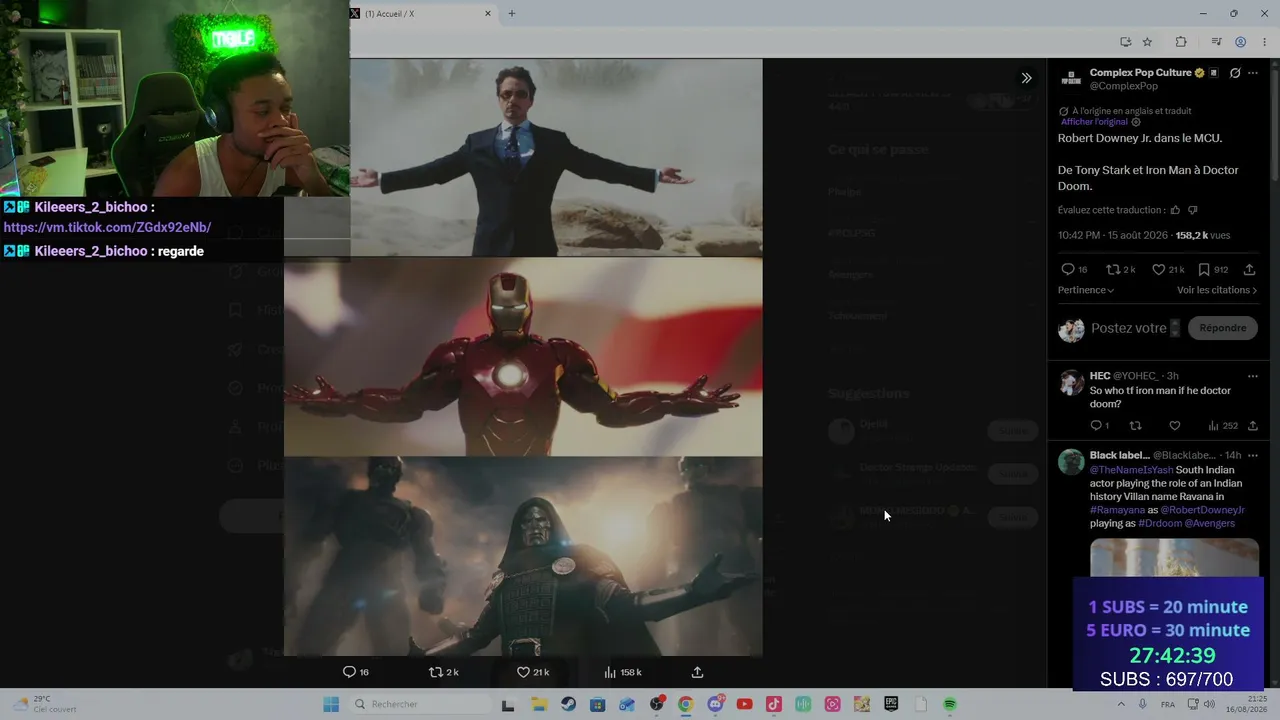Share the Complex Pop Culture post in side panel
The height and width of the screenshot is (720, 1280).
1250,269
